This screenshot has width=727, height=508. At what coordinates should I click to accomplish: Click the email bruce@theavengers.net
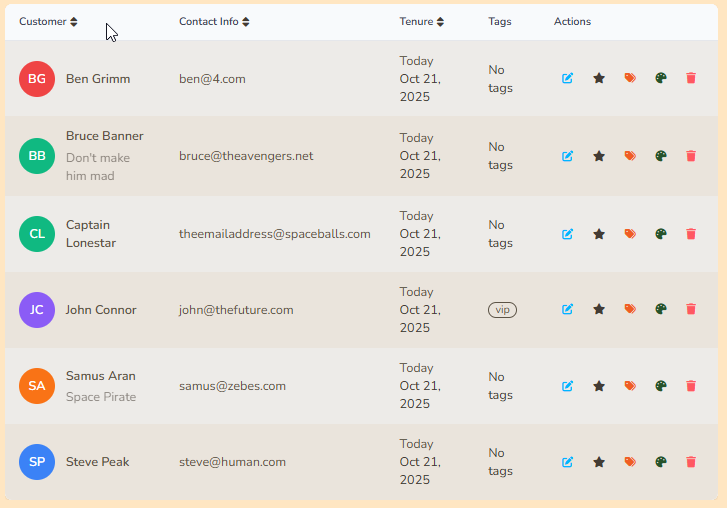click(x=246, y=156)
